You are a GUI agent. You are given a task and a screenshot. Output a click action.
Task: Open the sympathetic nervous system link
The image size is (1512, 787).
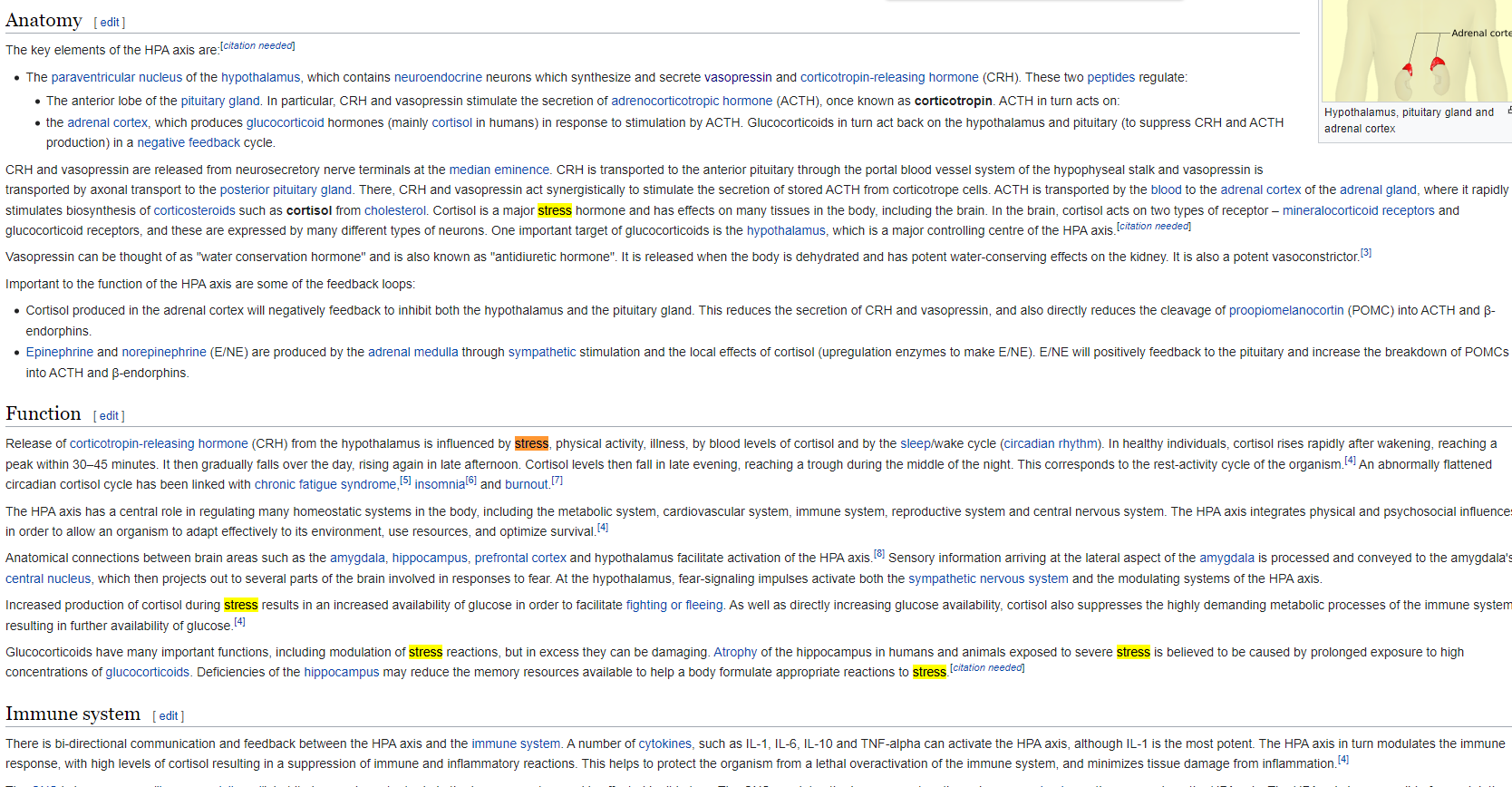click(988, 578)
